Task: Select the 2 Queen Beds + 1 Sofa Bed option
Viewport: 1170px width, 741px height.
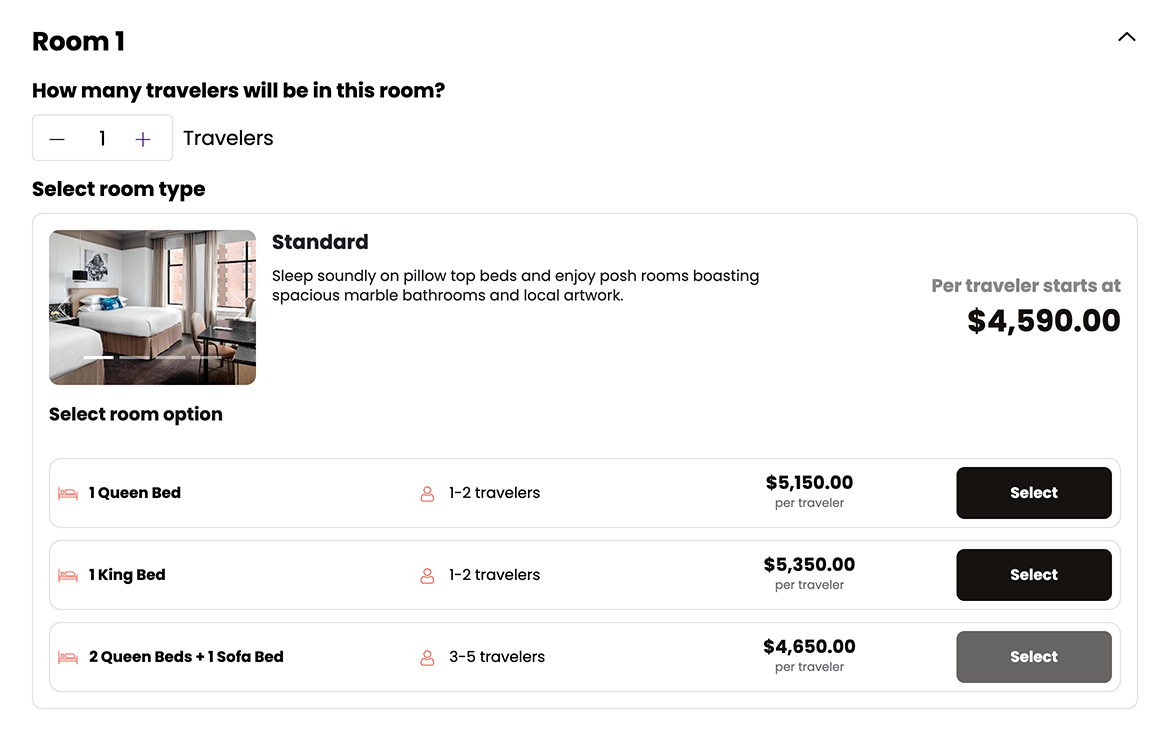Action: pos(1033,656)
